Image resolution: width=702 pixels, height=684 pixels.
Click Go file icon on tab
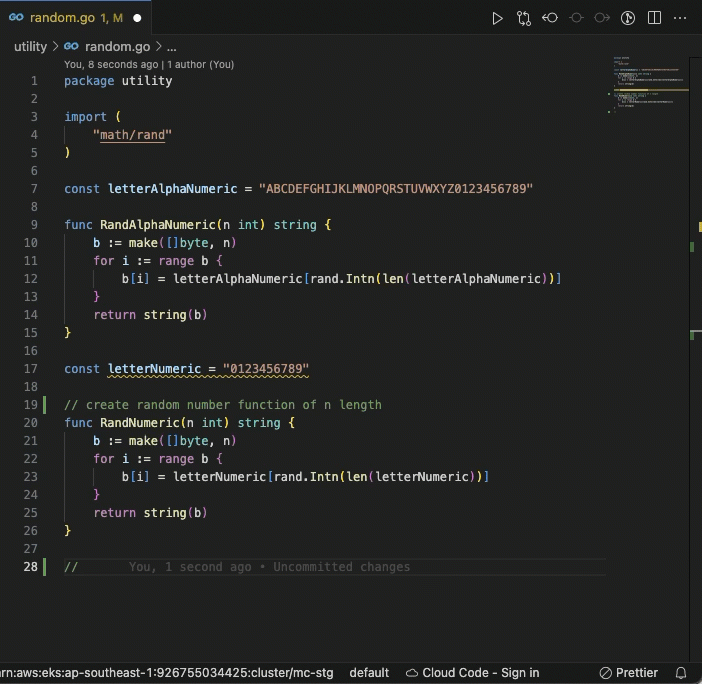[x=16, y=17]
